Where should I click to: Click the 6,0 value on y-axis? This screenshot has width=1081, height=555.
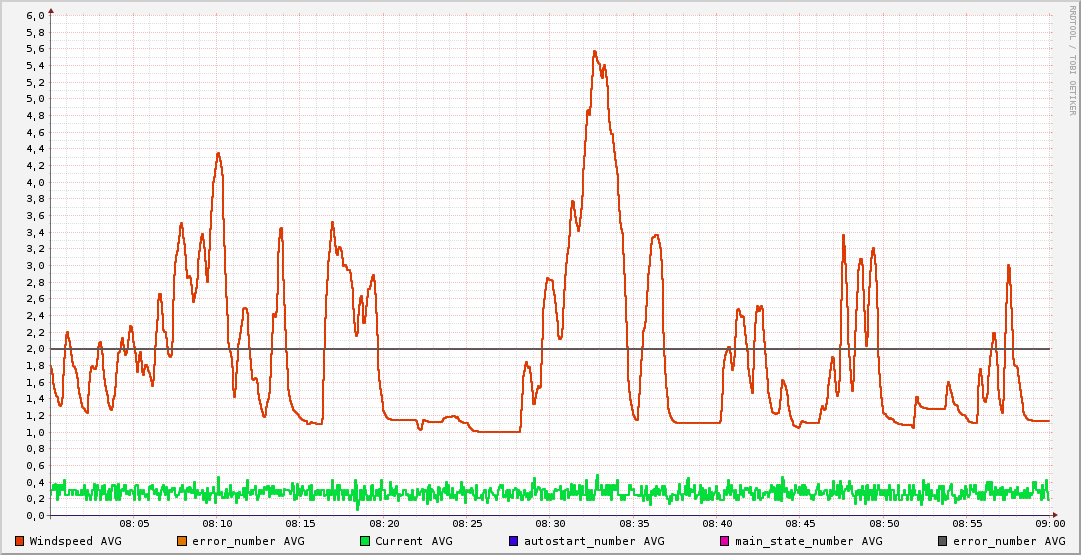34,16
